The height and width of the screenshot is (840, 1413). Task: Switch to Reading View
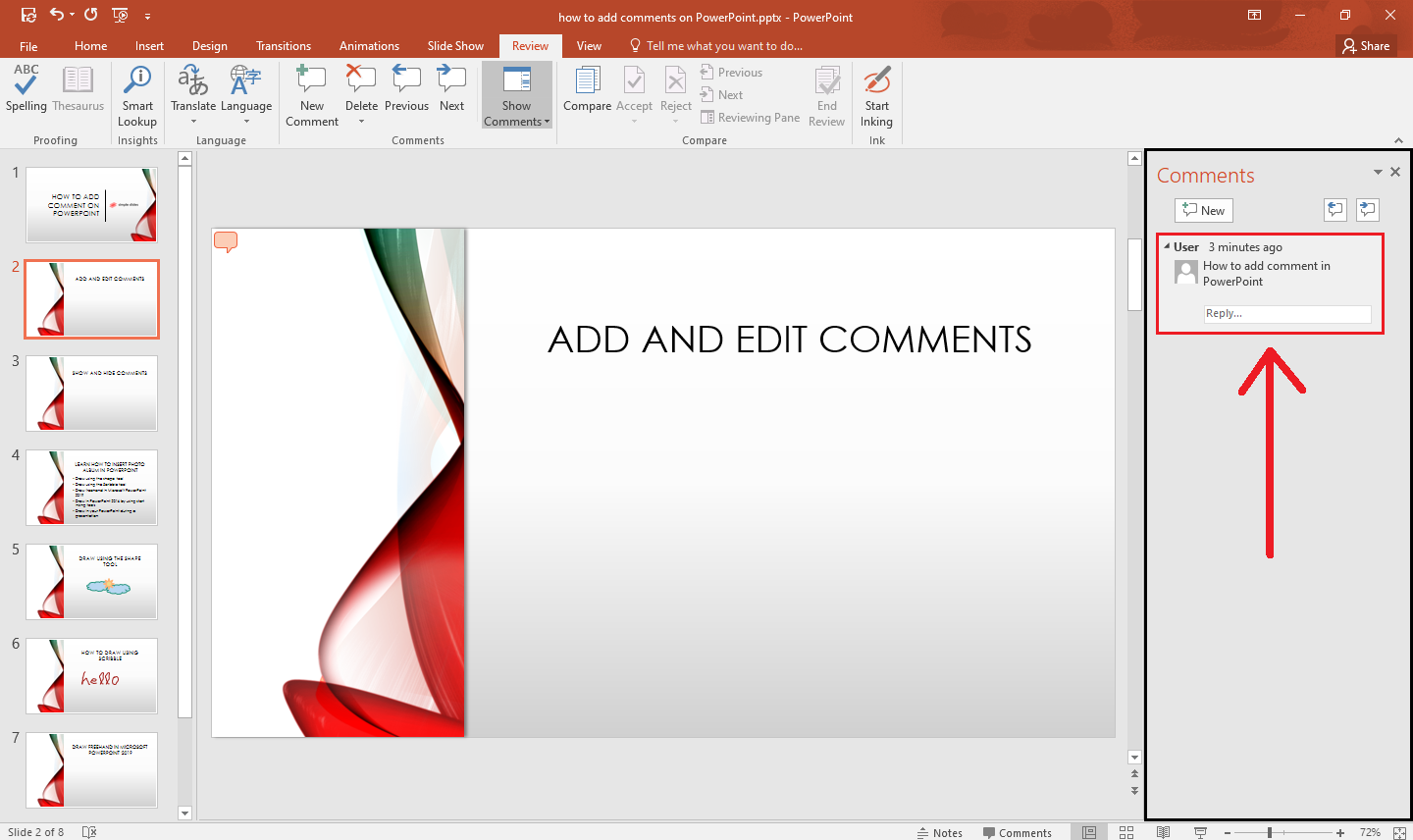tap(1163, 832)
